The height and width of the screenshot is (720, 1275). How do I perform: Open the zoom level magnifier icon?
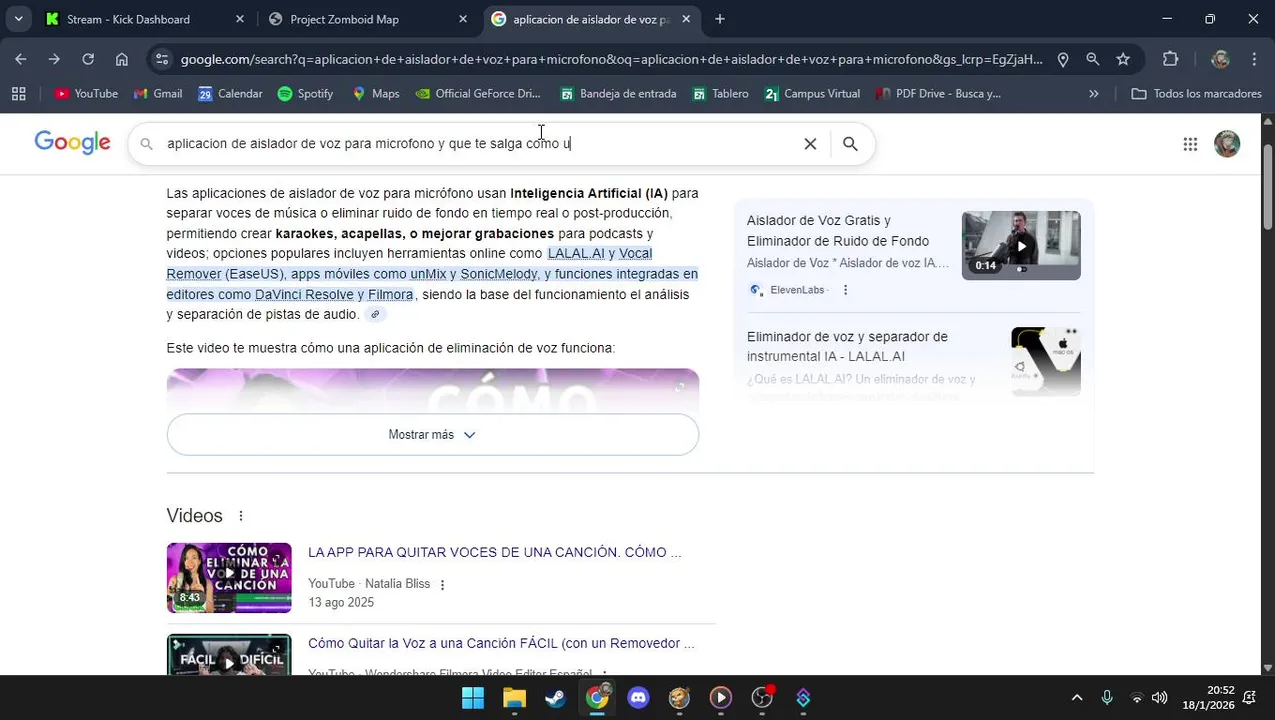(1093, 59)
